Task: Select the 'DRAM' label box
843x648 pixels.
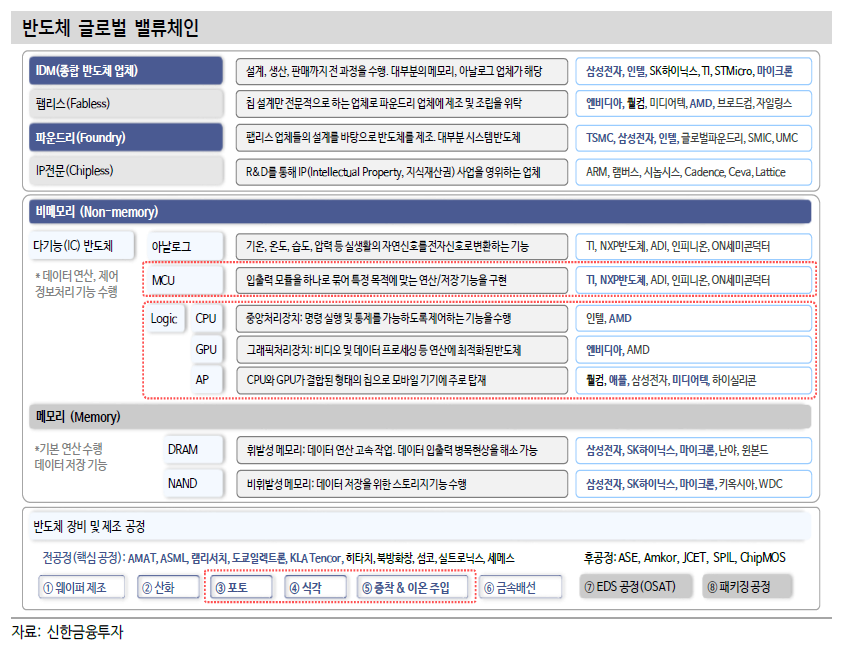Action: (x=192, y=450)
